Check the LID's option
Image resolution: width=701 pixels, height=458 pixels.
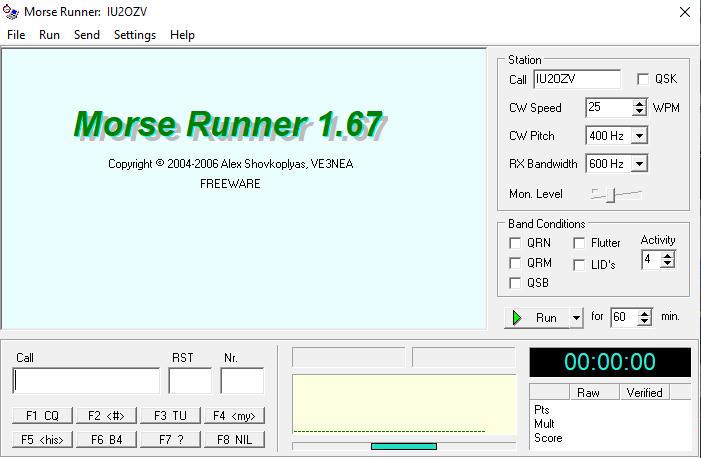click(x=579, y=265)
